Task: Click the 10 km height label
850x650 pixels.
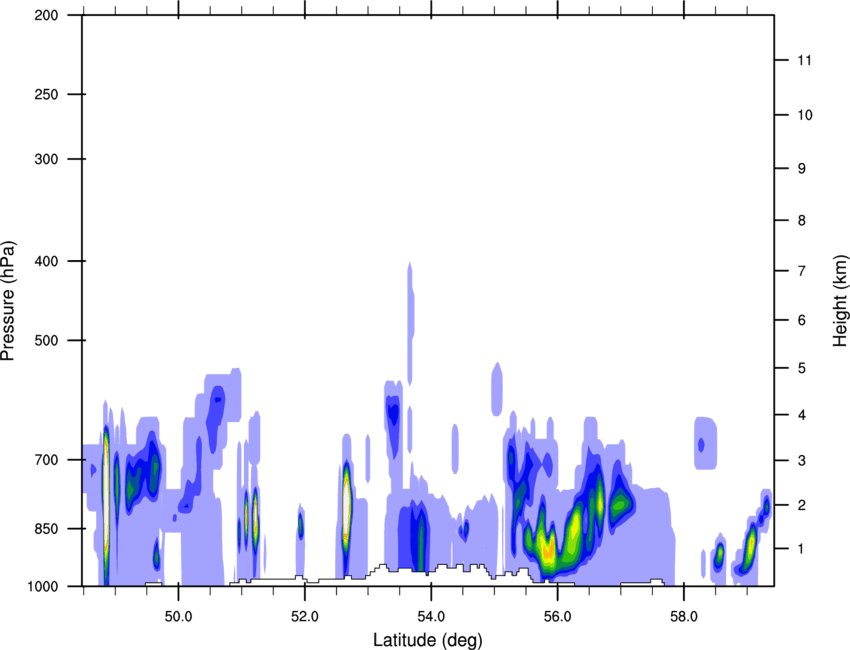Action: point(805,115)
